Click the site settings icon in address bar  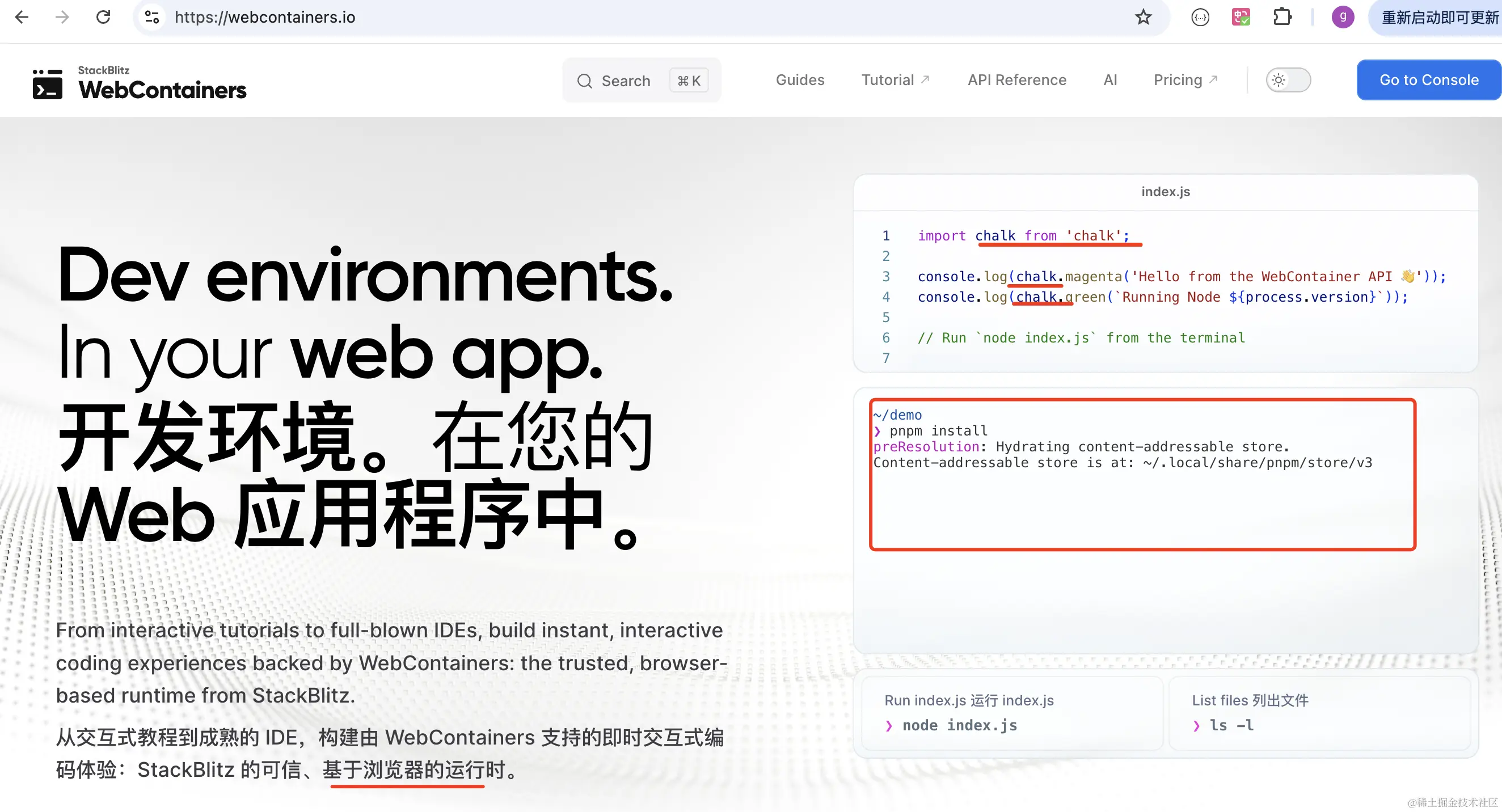coord(152,17)
